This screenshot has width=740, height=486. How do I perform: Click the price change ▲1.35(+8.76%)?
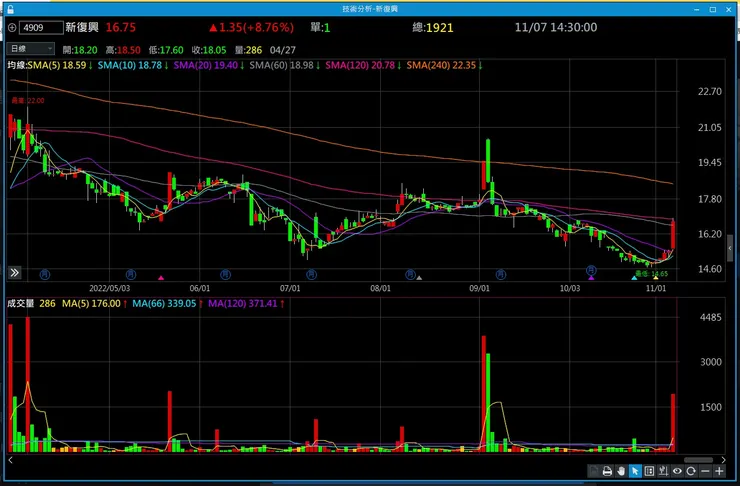[x=251, y=27]
